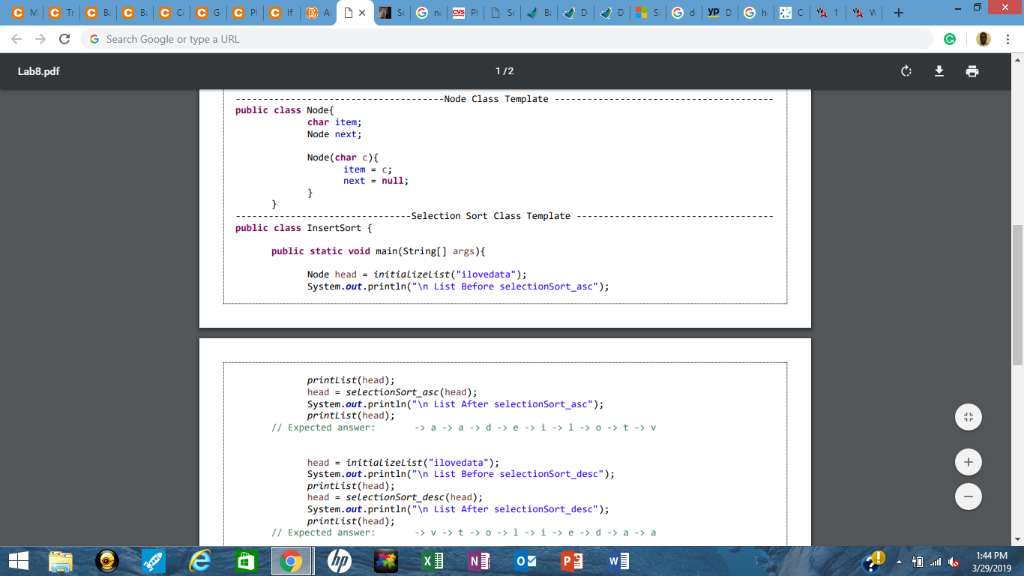Viewport: 1024px width, 576px height.
Task: Click the page vertical scrollbar thumb
Action: coord(1017,295)
